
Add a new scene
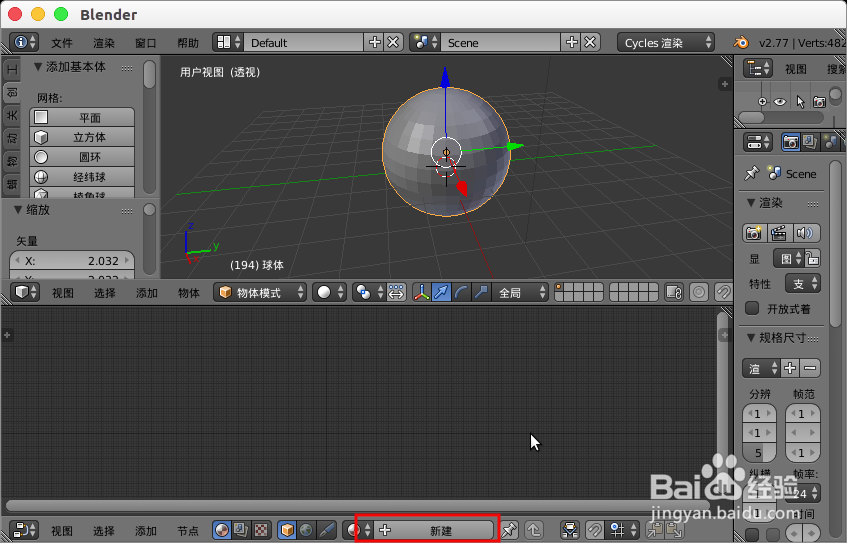tap(572, 42)
